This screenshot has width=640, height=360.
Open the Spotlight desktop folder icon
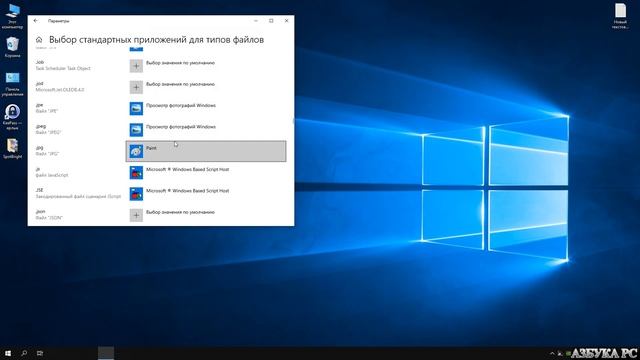pos(12,149)
